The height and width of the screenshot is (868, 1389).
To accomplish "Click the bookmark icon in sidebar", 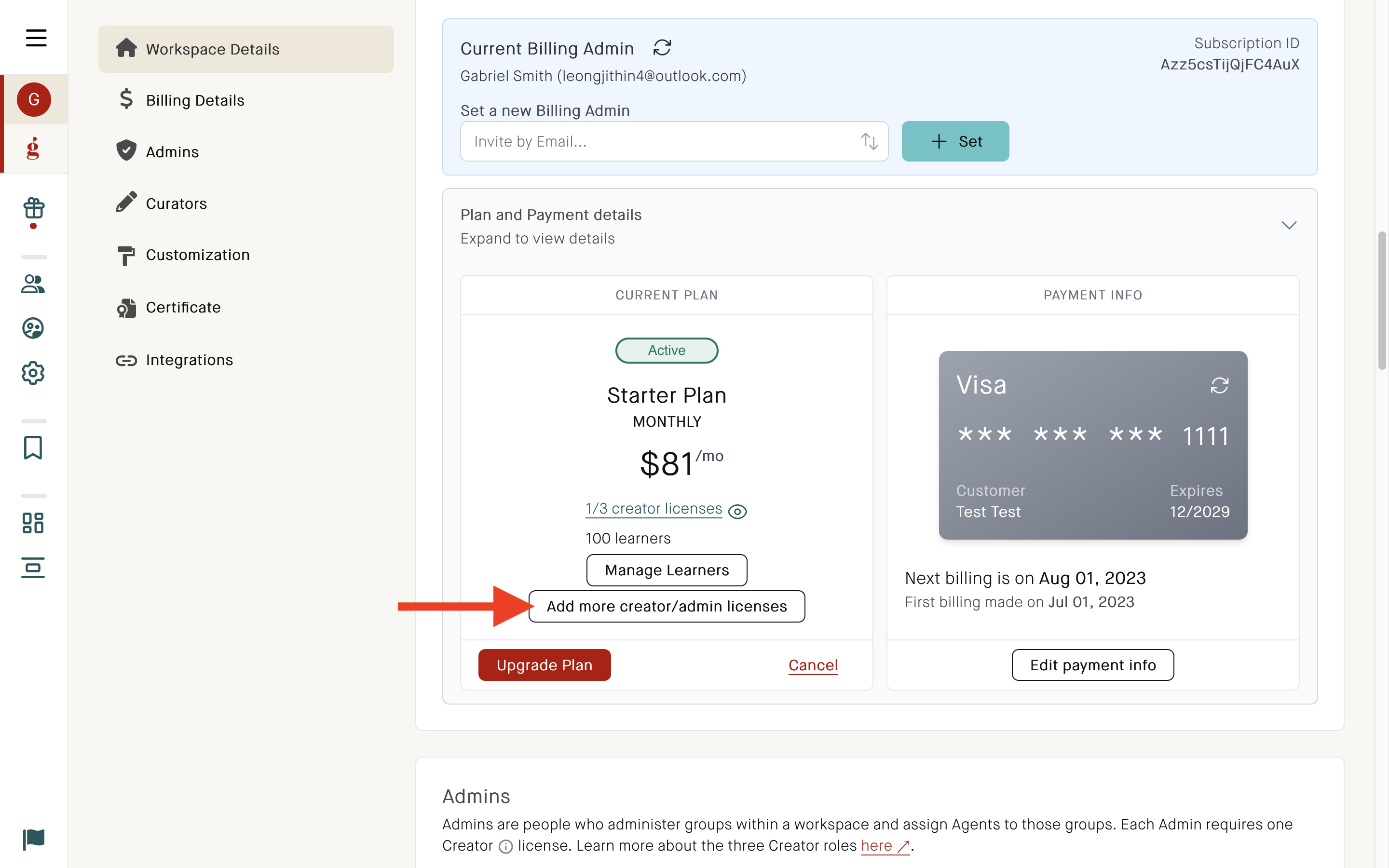I will point(33,448).
